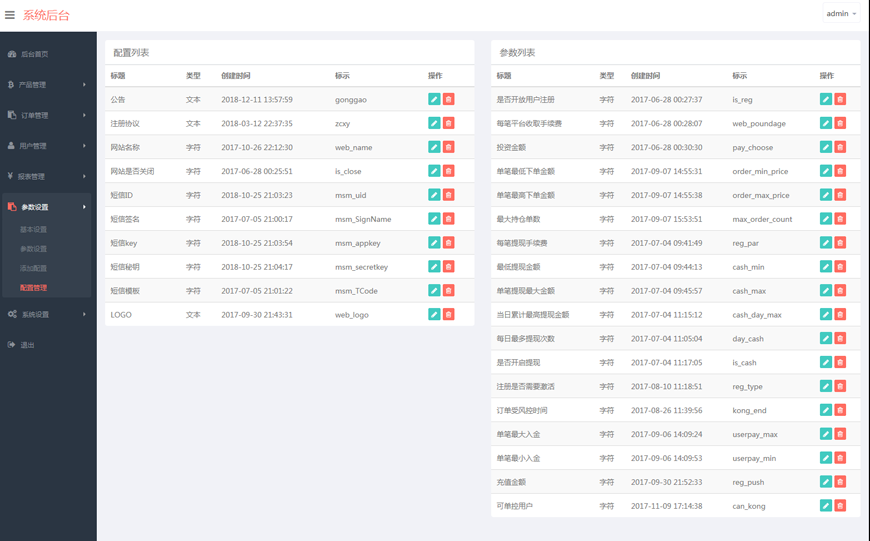This screenshot has width=870, height=541.
Task: Expand 系统设置 sidebar menu
Action: [x=47, y=314]
